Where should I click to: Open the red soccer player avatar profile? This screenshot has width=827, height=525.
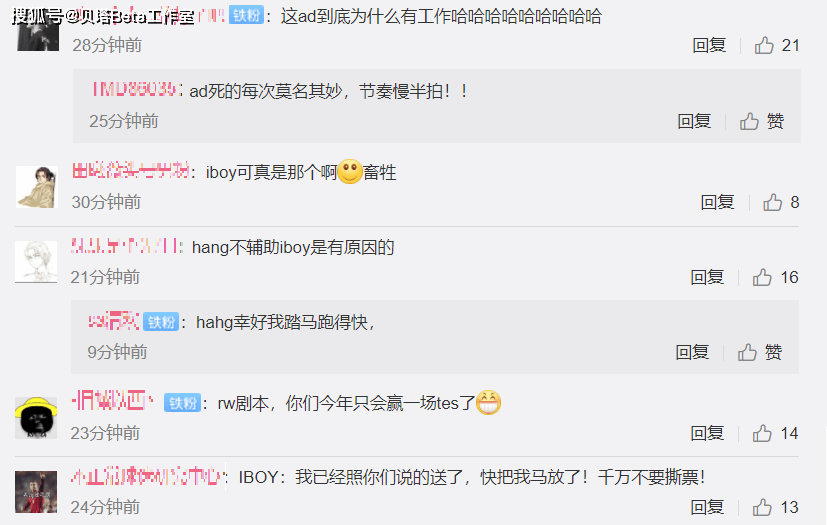tap(36, 492)
